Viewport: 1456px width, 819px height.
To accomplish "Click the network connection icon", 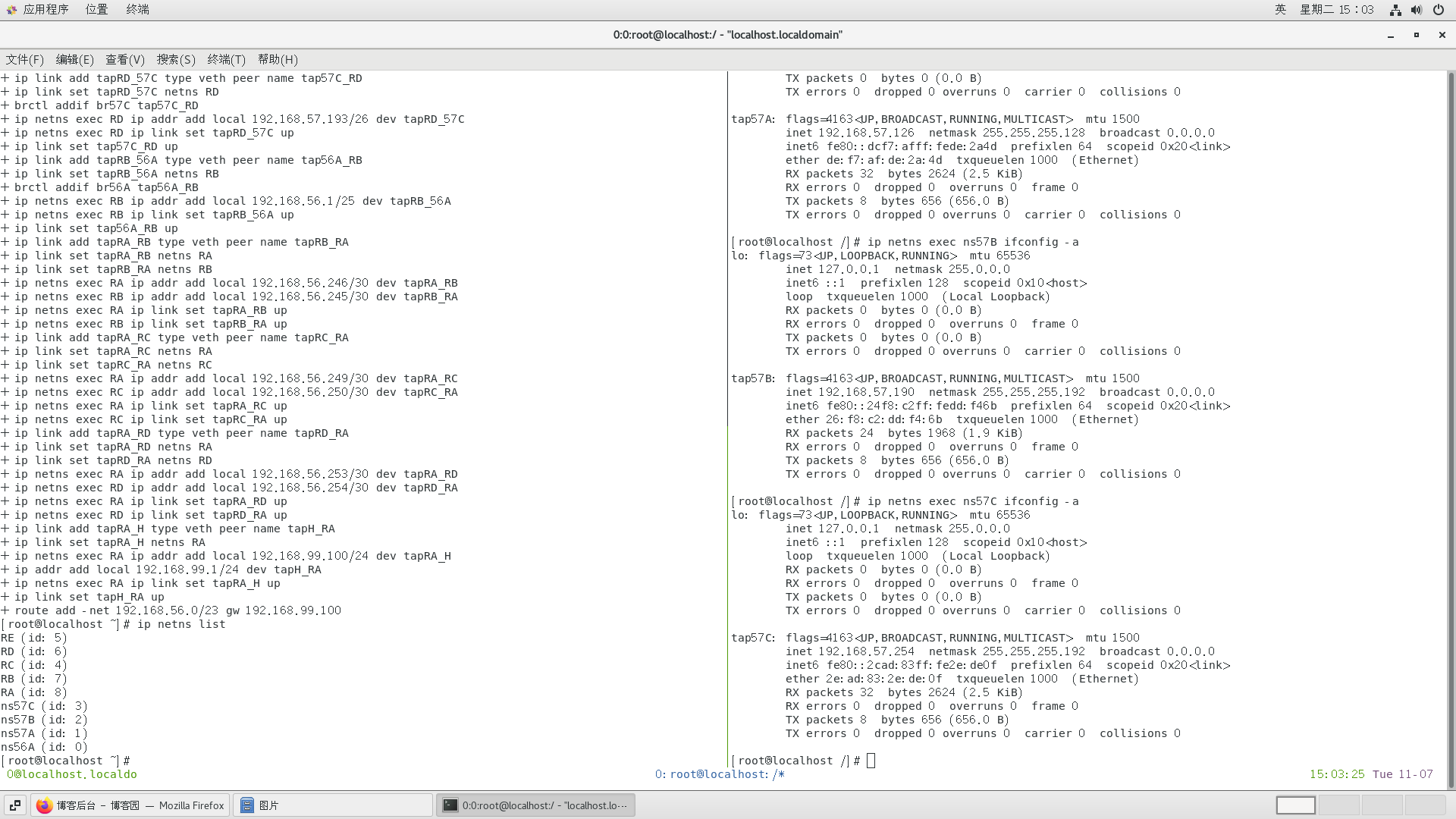I will 1395,10.
